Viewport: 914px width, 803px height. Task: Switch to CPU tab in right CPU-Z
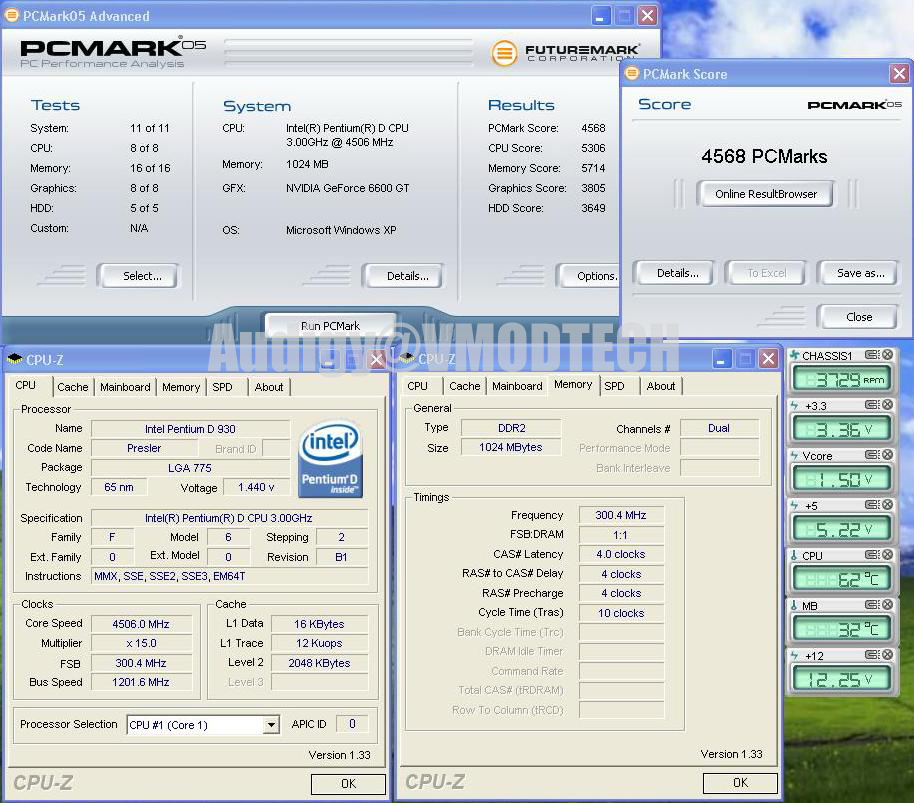point(417,386)
